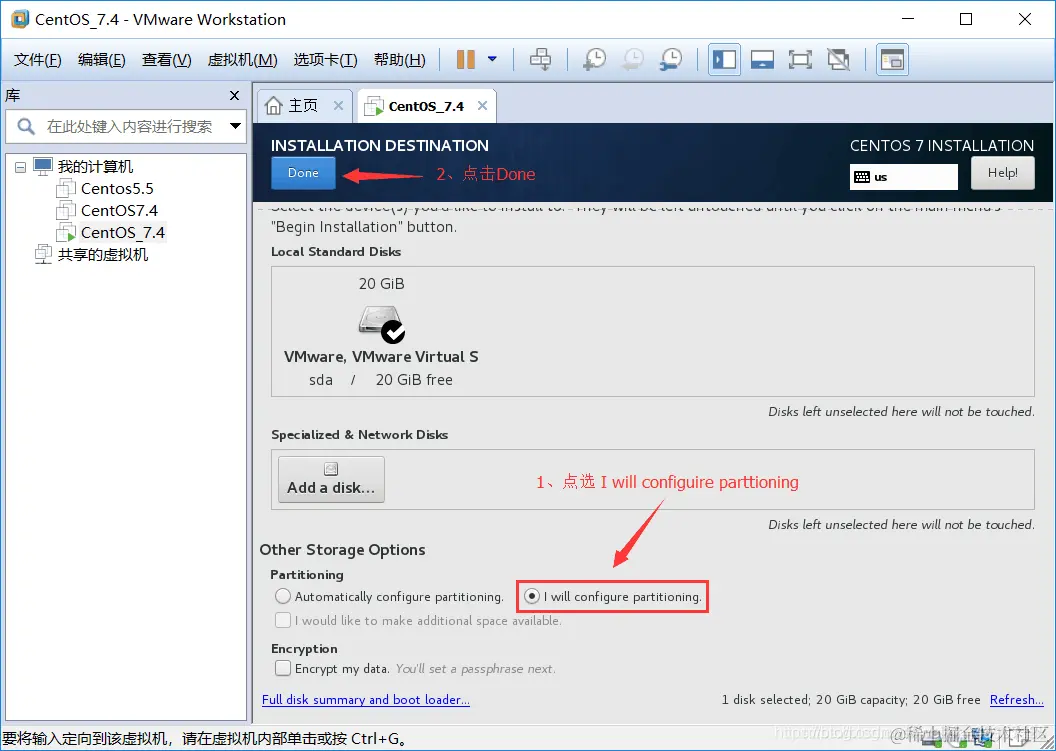Screen dimensions: 1056x751
Task: Click the us keyboard layout indicator
Action: click(x=903, y=177)
